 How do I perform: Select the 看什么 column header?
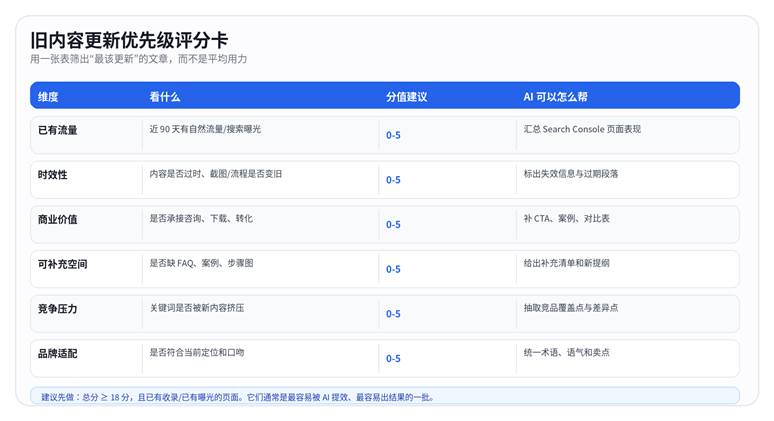click(x=165, y=97)
